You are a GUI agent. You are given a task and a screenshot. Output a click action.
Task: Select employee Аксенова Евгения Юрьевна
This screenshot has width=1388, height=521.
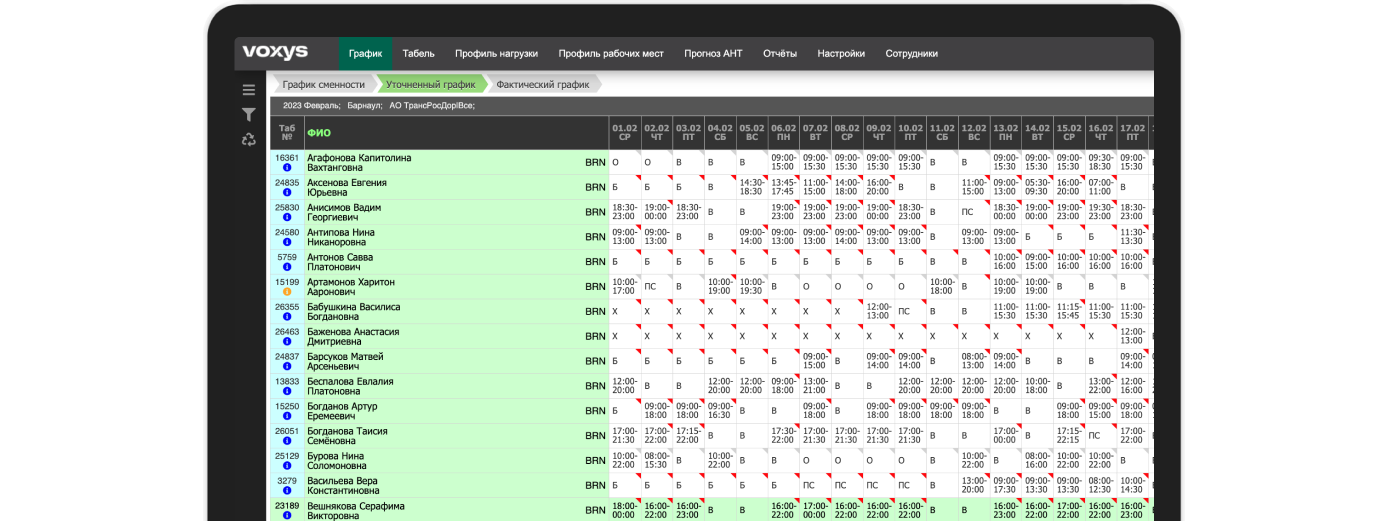tap(347, 188)
